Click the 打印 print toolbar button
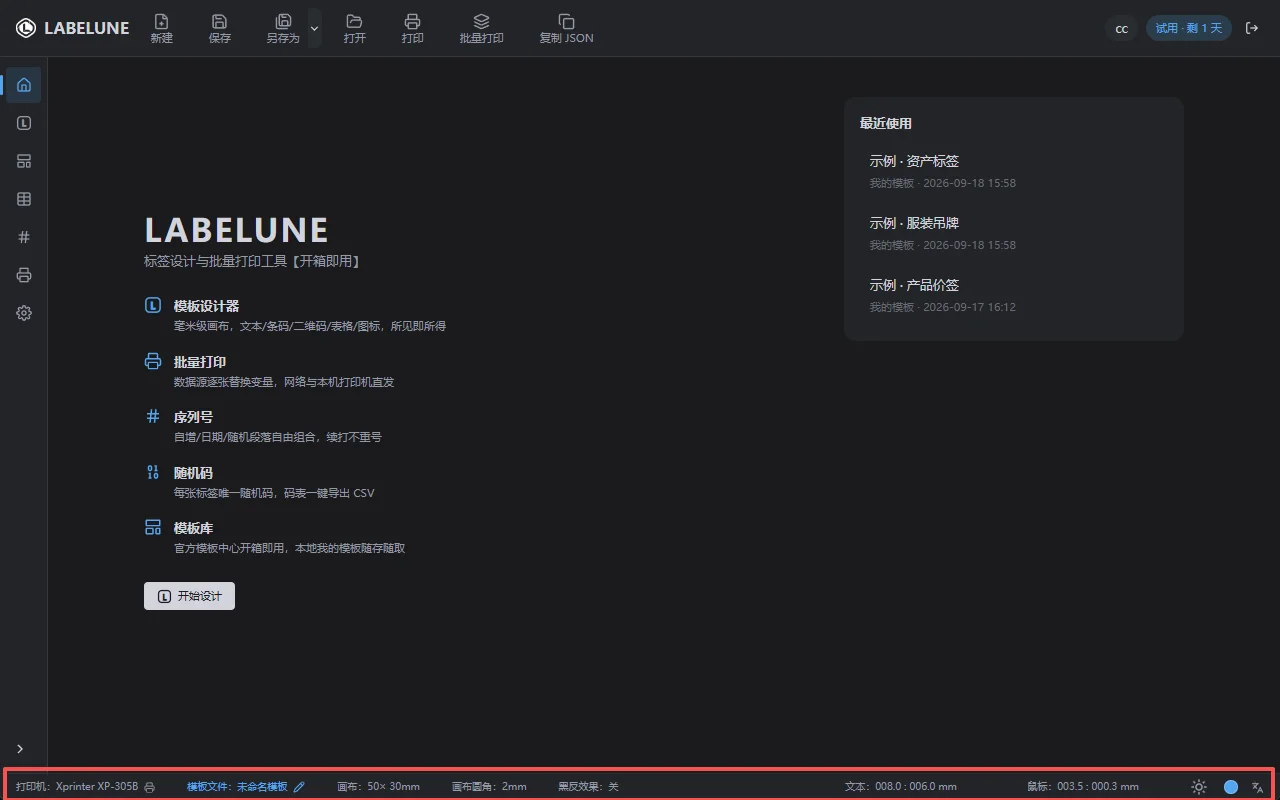This screenshot has height=800, width=1280. 412,28
